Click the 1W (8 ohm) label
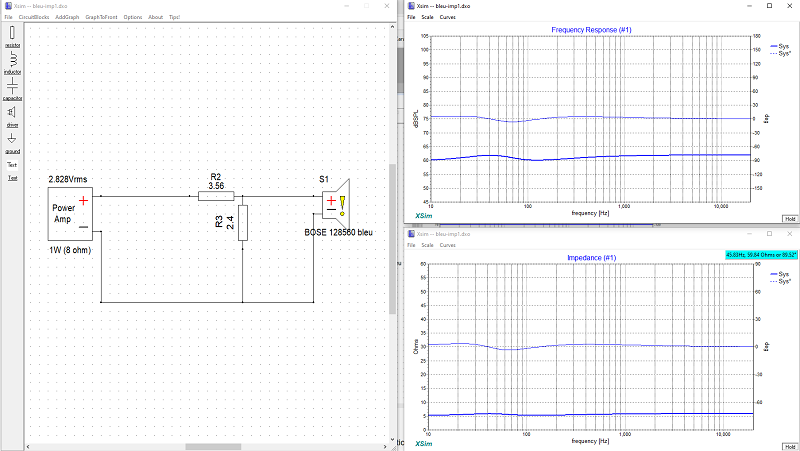The height and width of the screenshot is (451, 800). (70, 250)
